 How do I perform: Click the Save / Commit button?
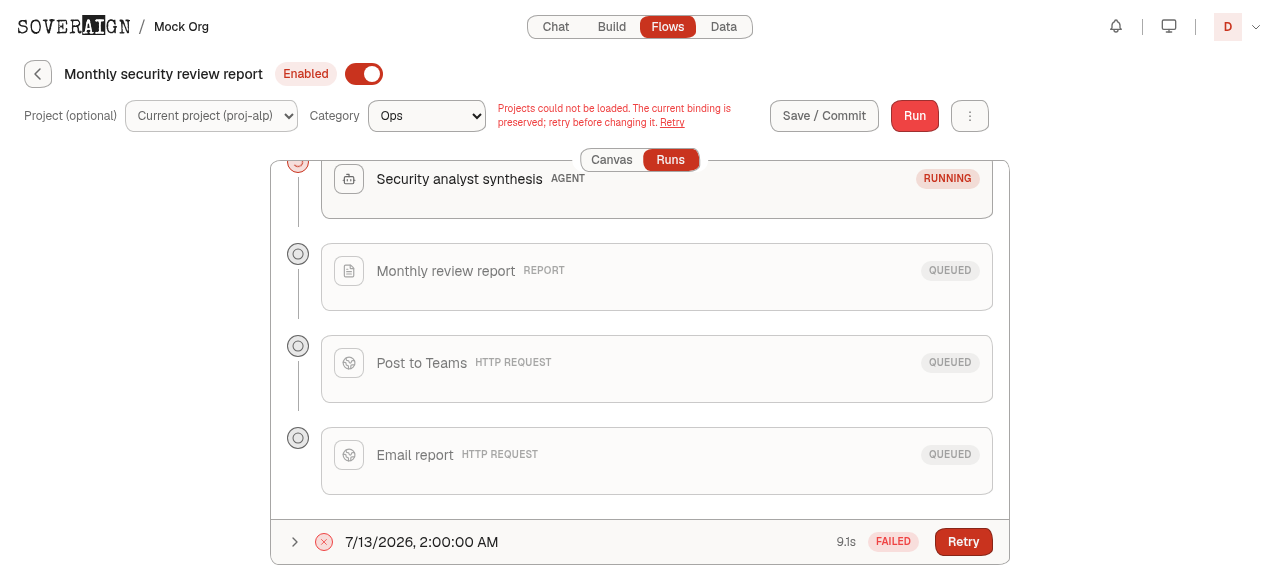click(x=824, y=116)
